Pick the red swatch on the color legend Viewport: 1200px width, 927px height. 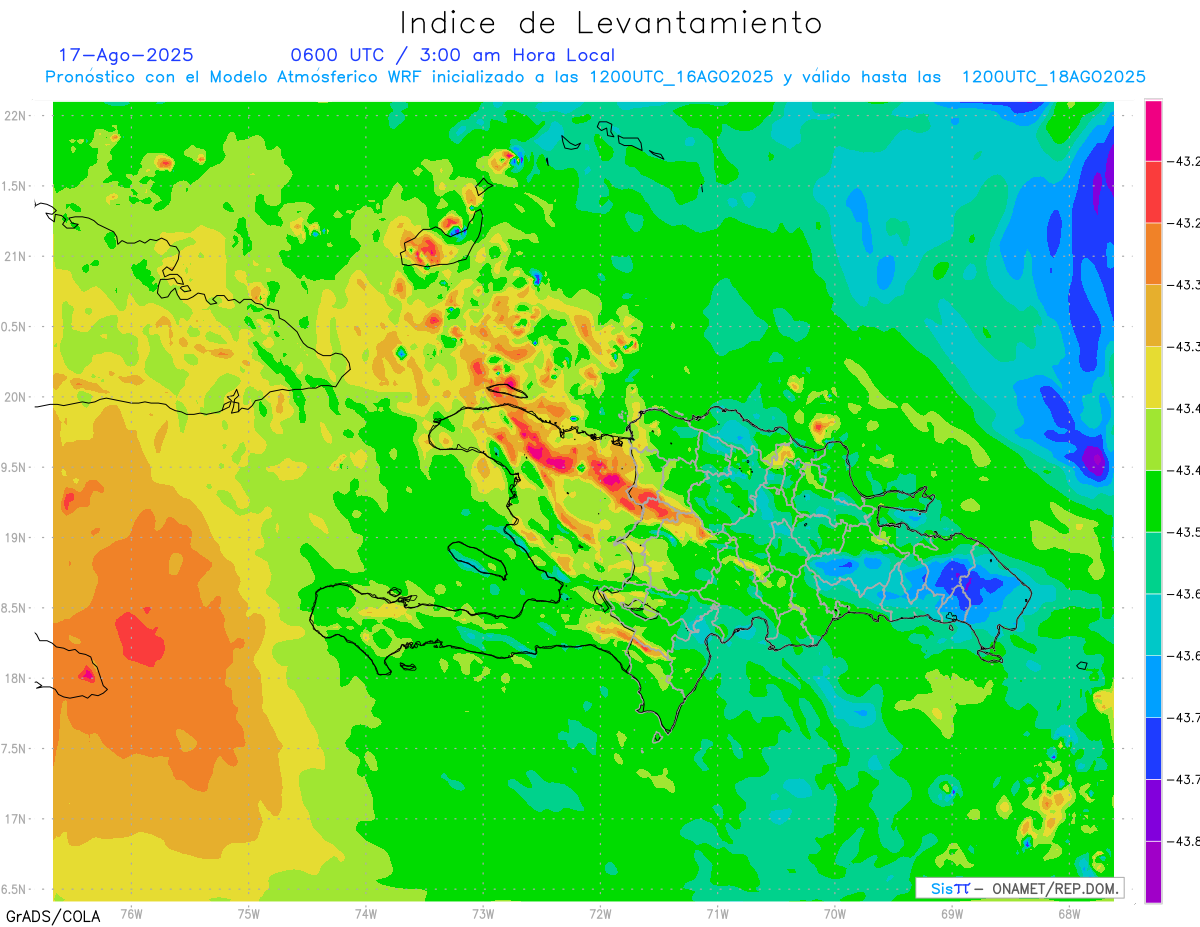click(x=1153, y=192)
